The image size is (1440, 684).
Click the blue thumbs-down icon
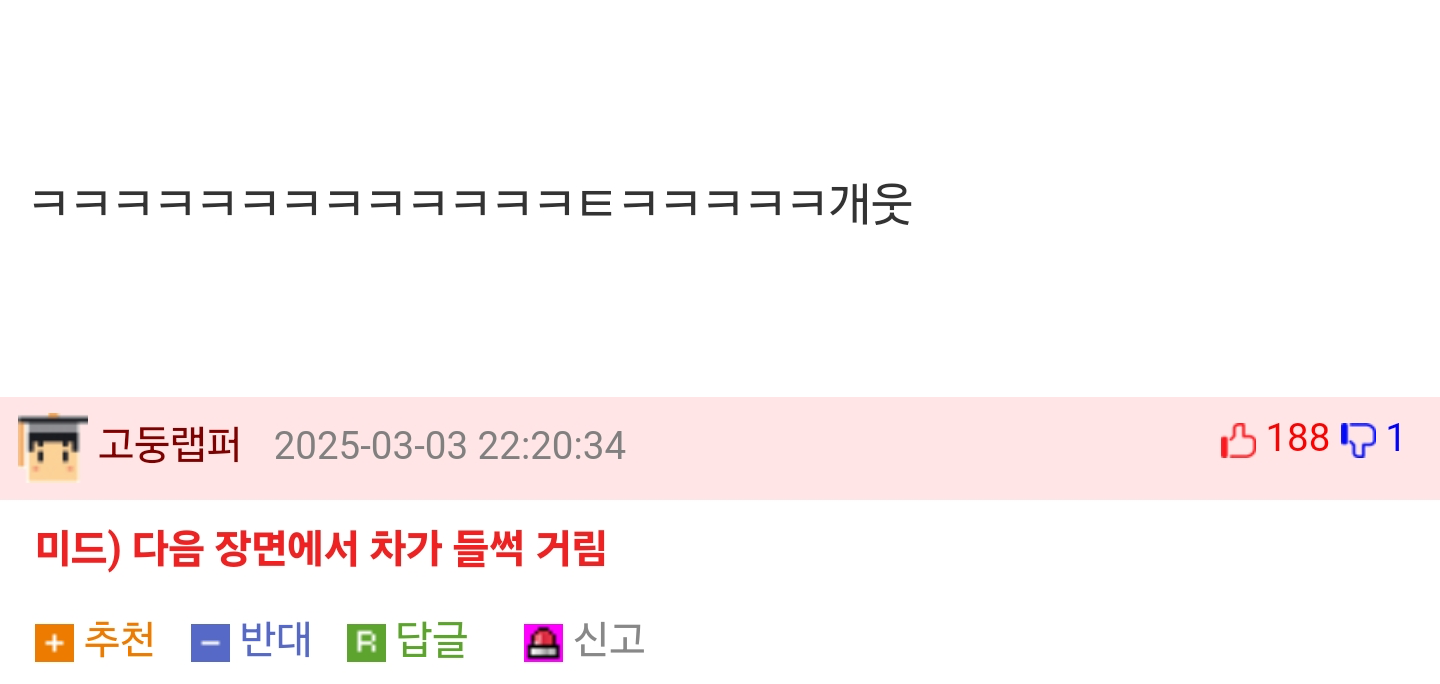click(1359, 440)
